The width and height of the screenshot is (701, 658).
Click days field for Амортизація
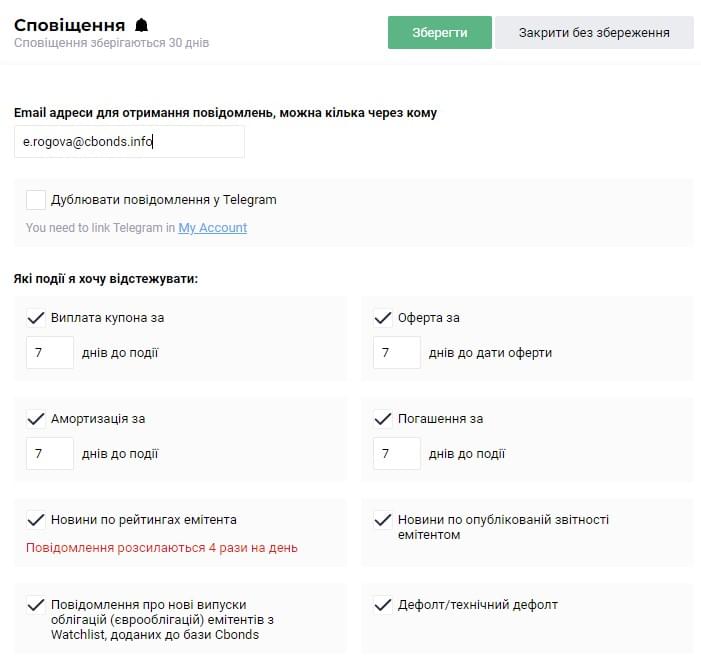(50, 454)
